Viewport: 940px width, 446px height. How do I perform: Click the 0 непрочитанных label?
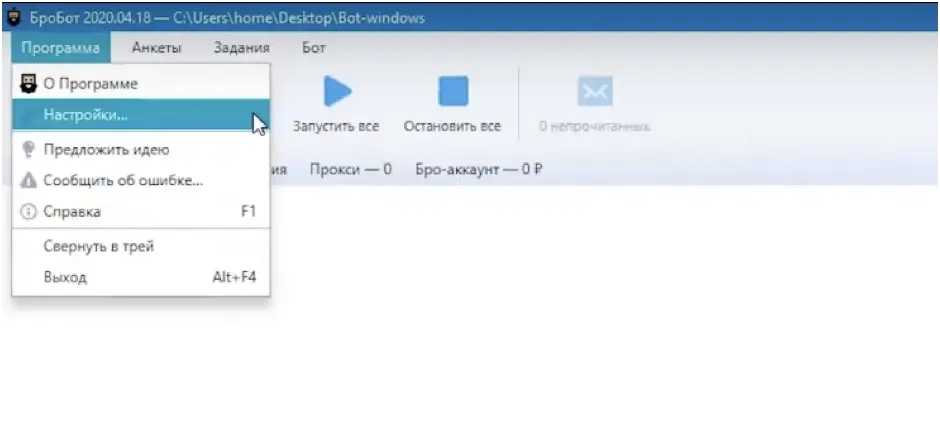pyautogui.click(x=594, y=127)
